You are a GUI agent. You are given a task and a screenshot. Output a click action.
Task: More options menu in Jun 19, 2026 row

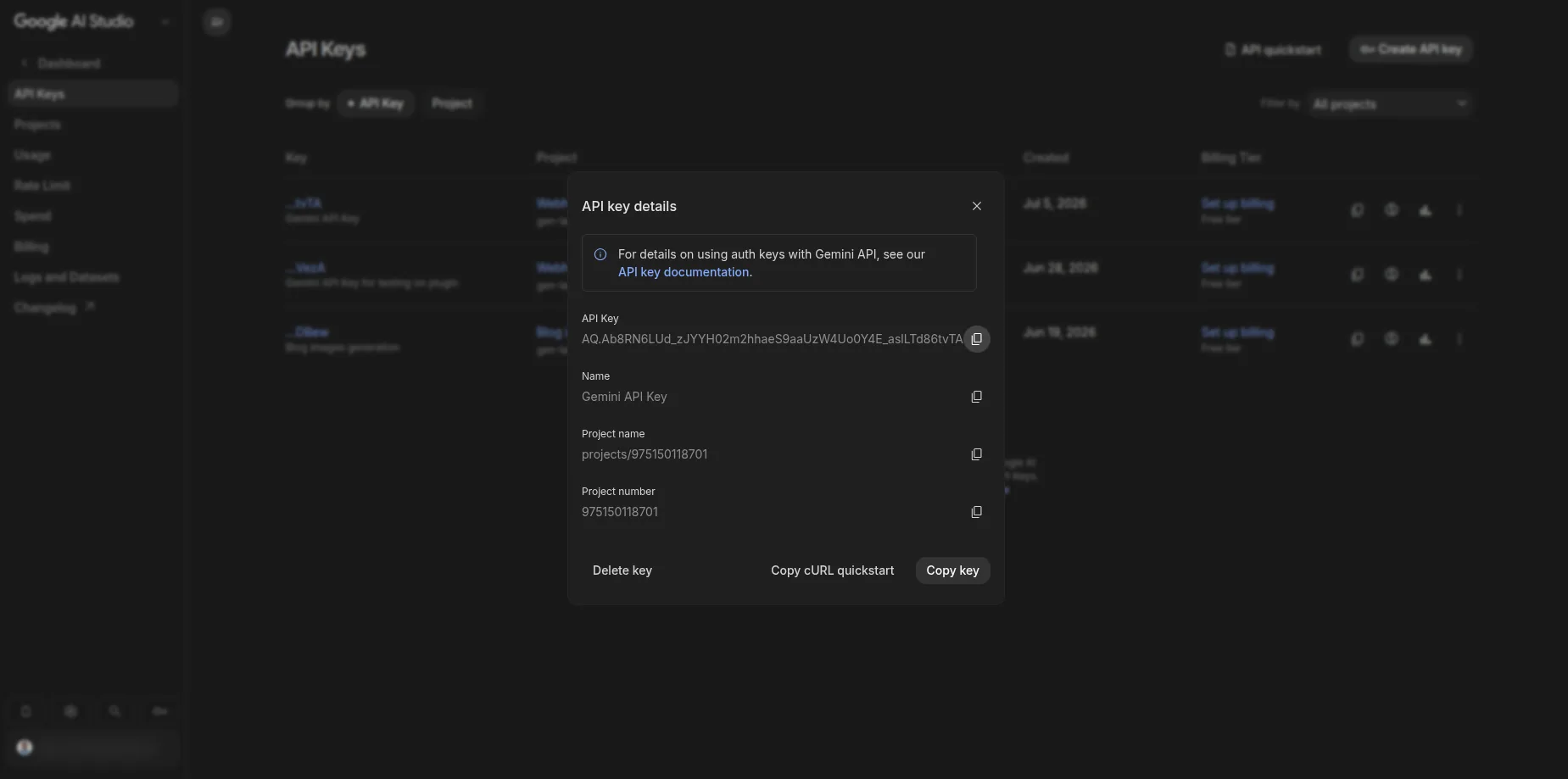tap(1459, 339)
